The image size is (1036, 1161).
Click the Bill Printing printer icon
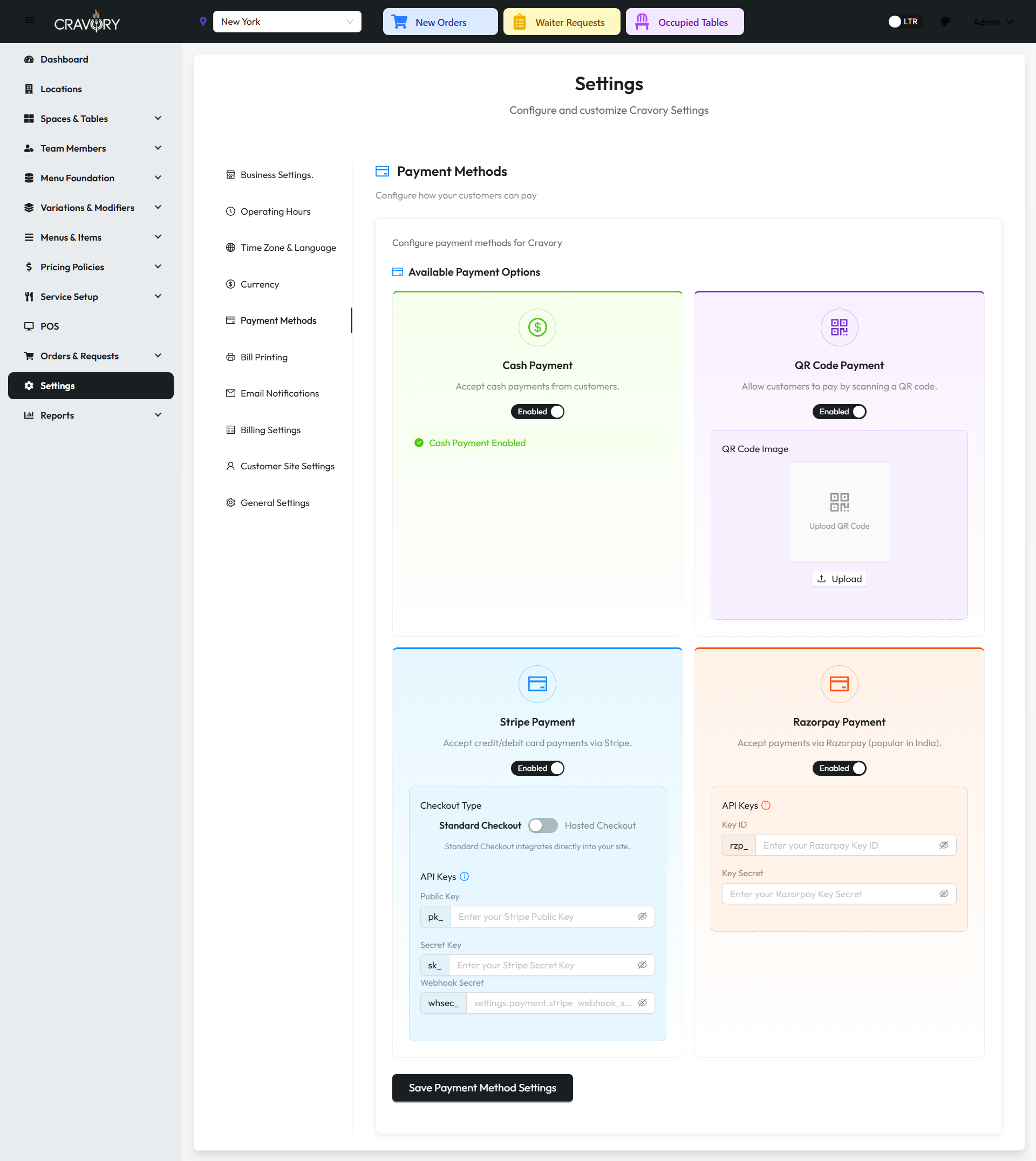point(230,357)
